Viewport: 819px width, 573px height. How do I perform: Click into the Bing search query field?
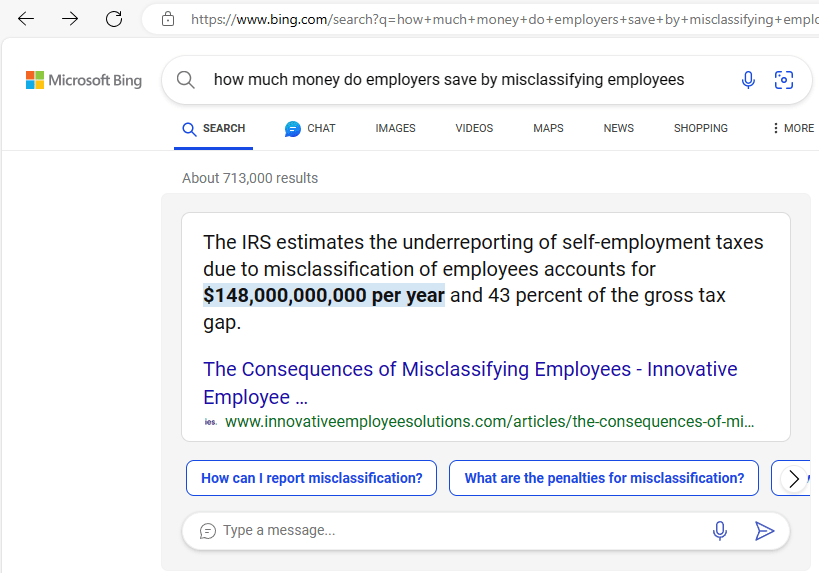click(x=449, y=80)
